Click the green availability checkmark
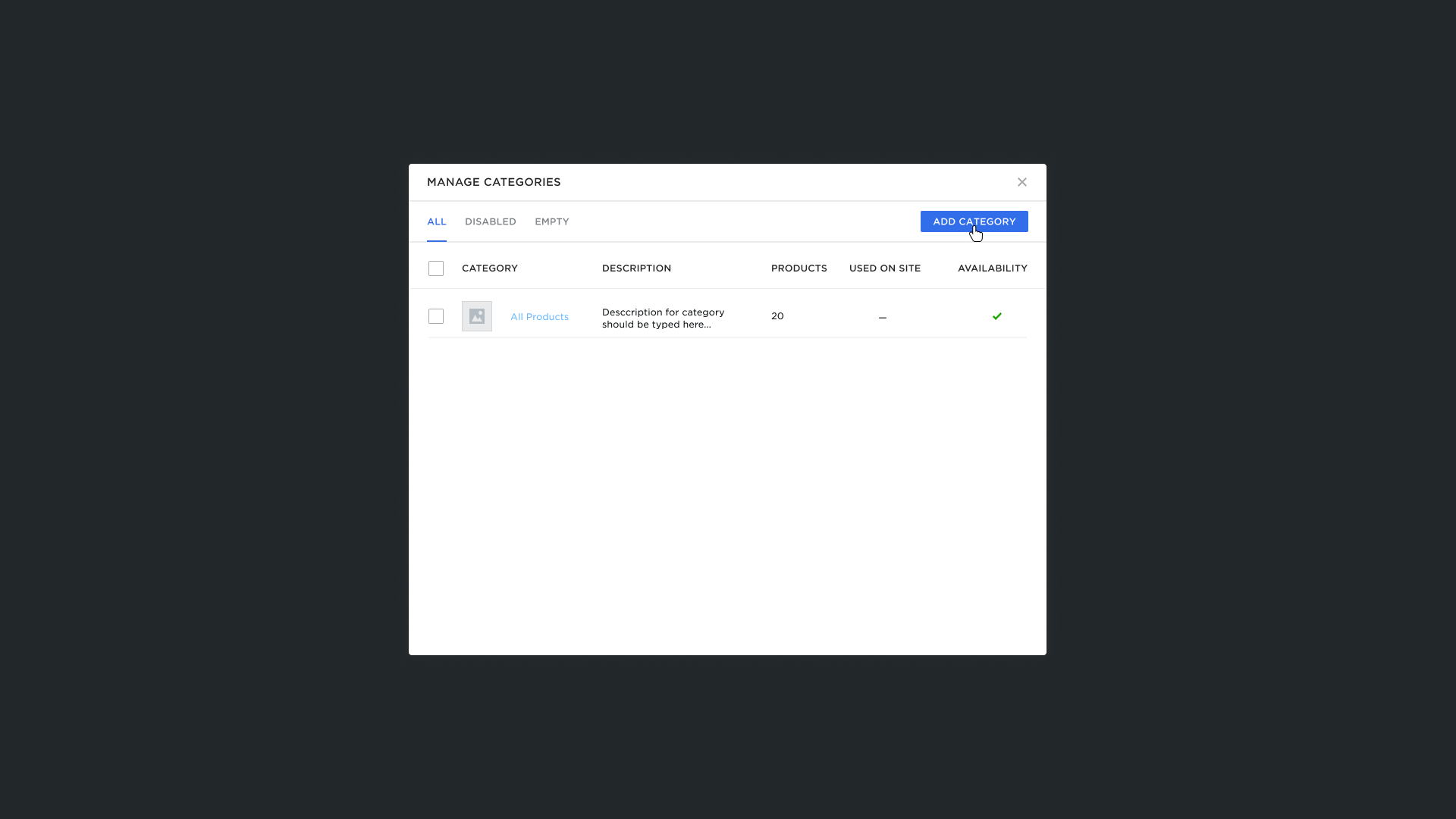Viewport: 1456px width, 819px height. pos(996,316)
